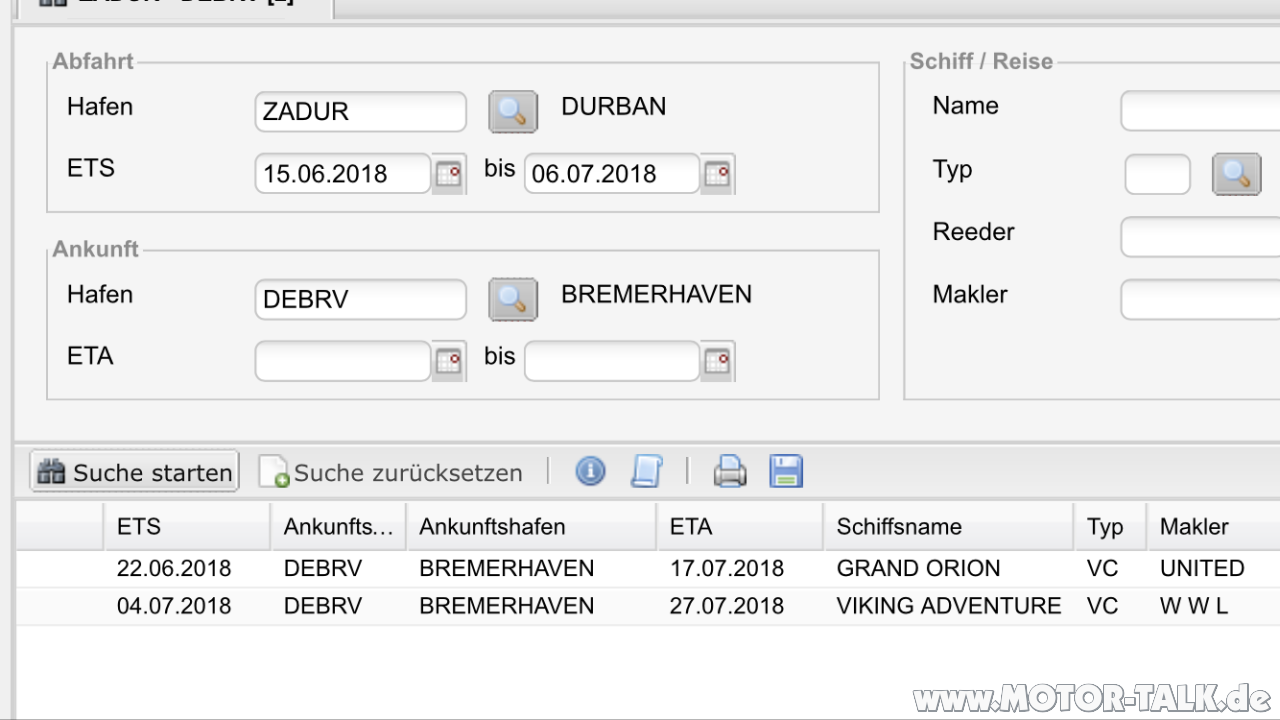Screen dimensions: 1280x720
Task: Sort by Ankunftshafen column header
Action: tap(532, 526)
